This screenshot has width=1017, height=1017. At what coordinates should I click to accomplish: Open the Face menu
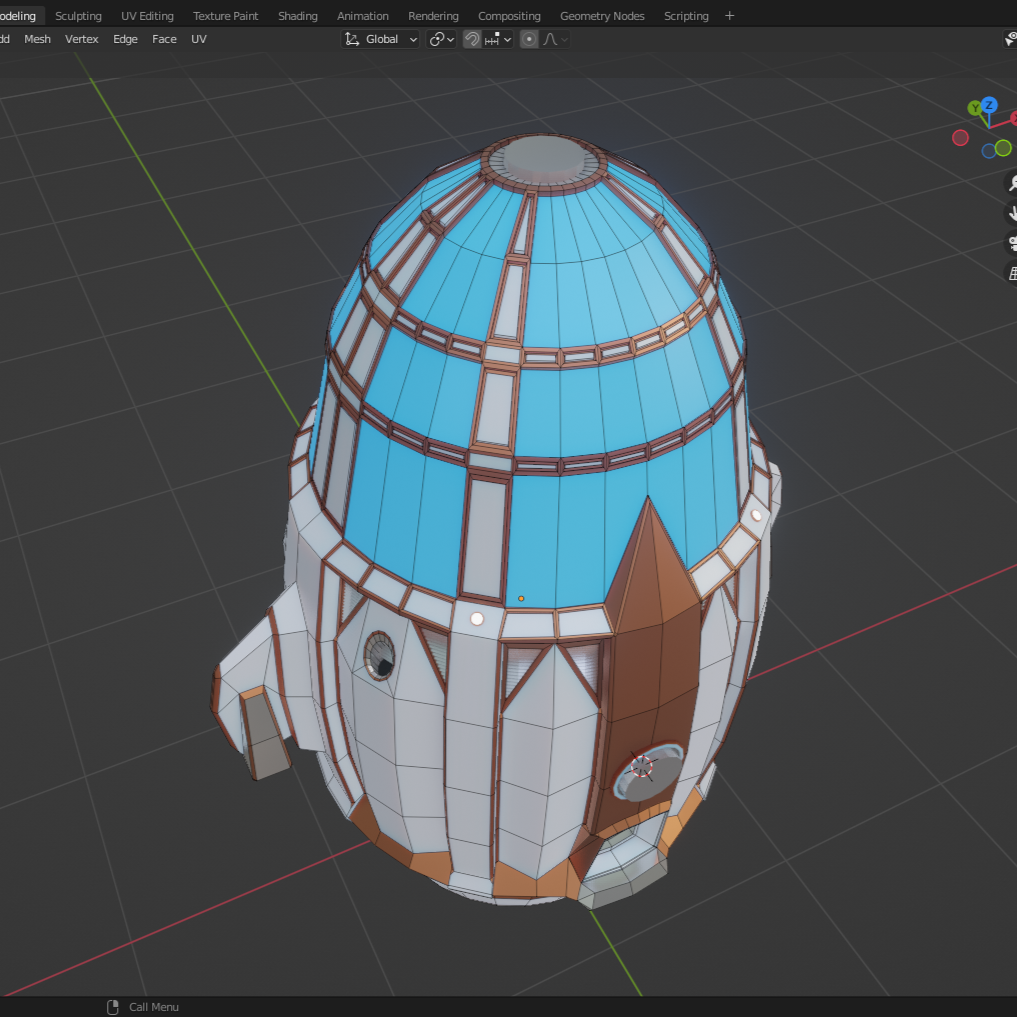coord(164,39)
